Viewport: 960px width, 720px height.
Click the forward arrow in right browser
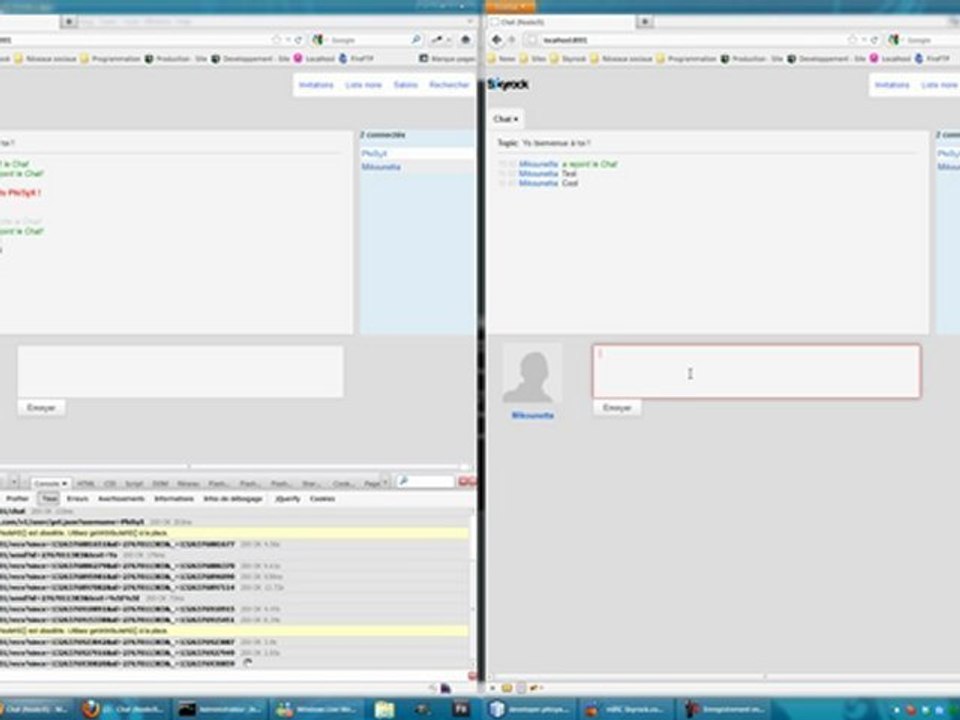(x=512, y=40)
